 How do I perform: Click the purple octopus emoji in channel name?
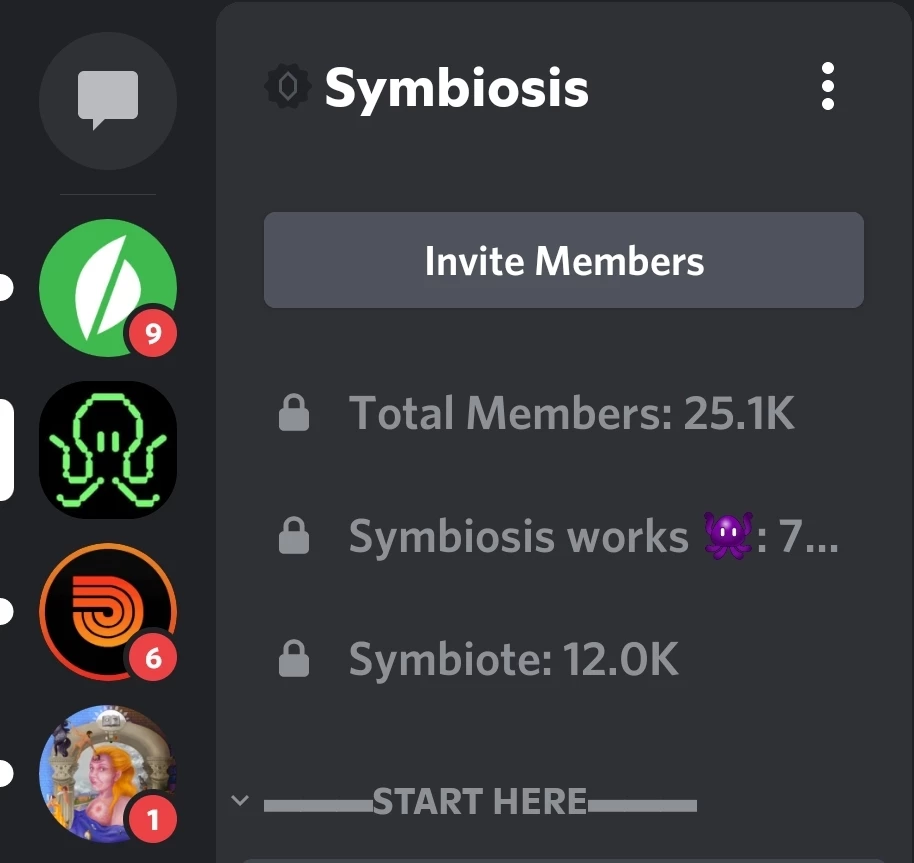tap(728, 536)
